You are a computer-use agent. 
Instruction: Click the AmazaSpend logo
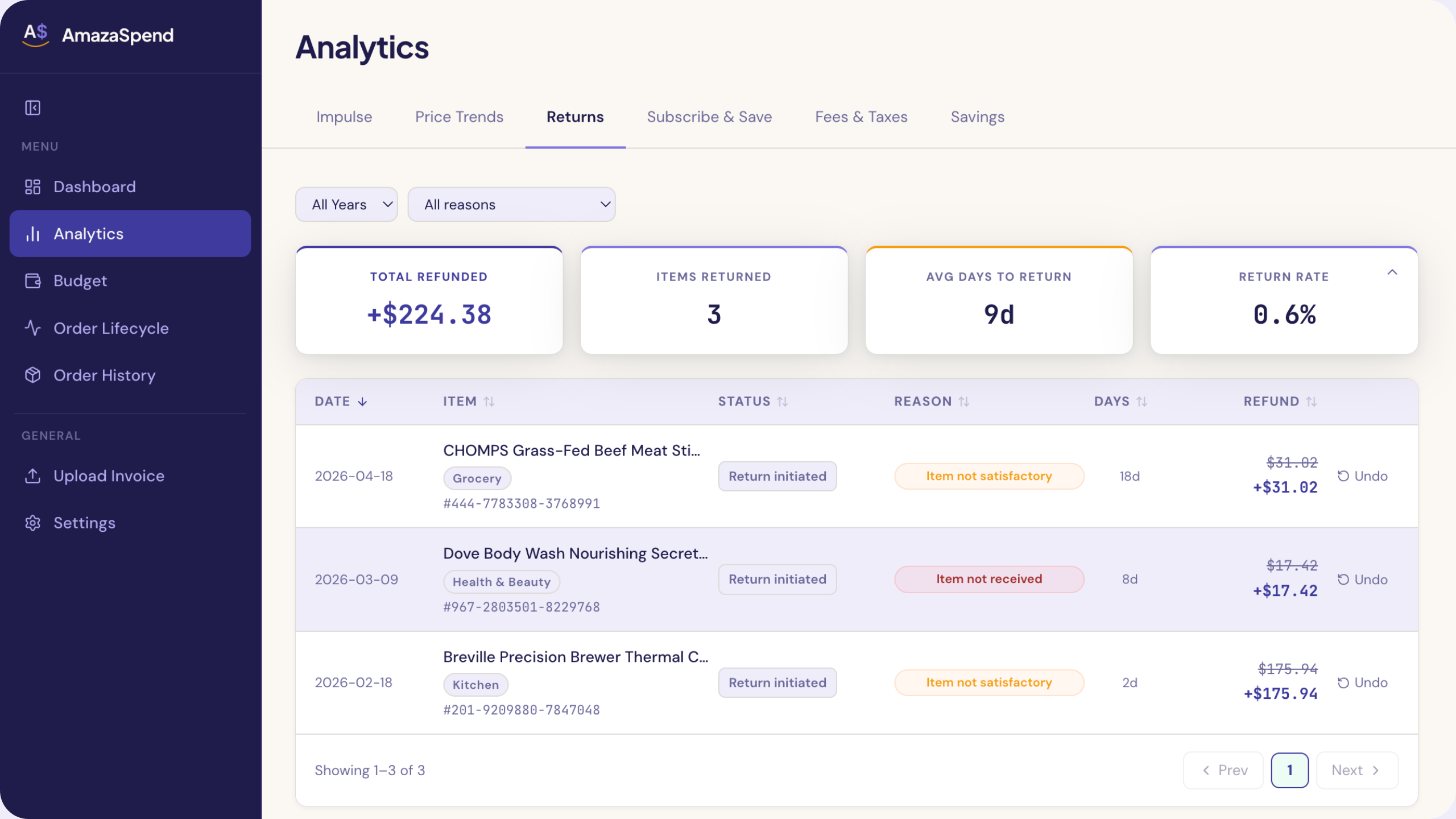[36, 35]
